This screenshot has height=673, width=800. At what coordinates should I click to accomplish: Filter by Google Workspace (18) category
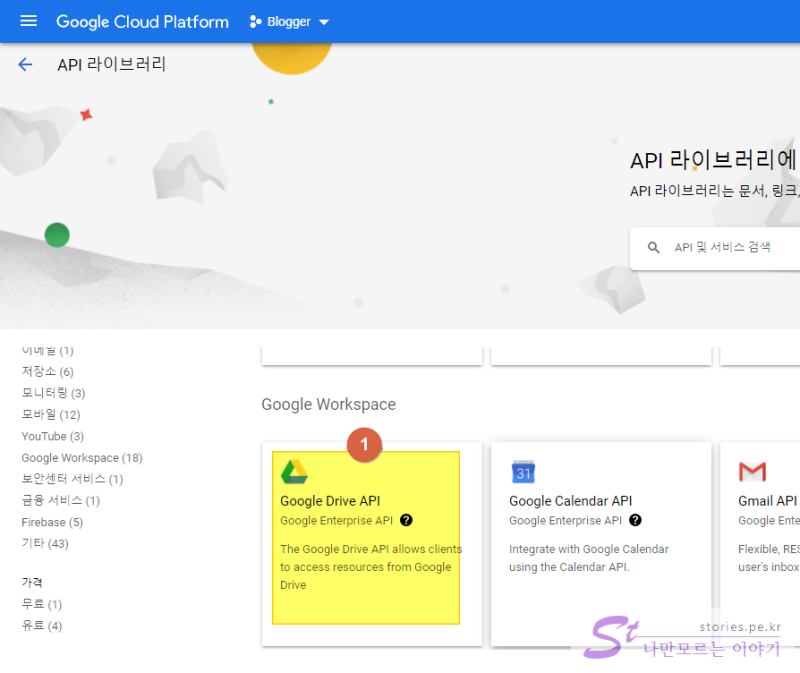[x=82, y=458]
